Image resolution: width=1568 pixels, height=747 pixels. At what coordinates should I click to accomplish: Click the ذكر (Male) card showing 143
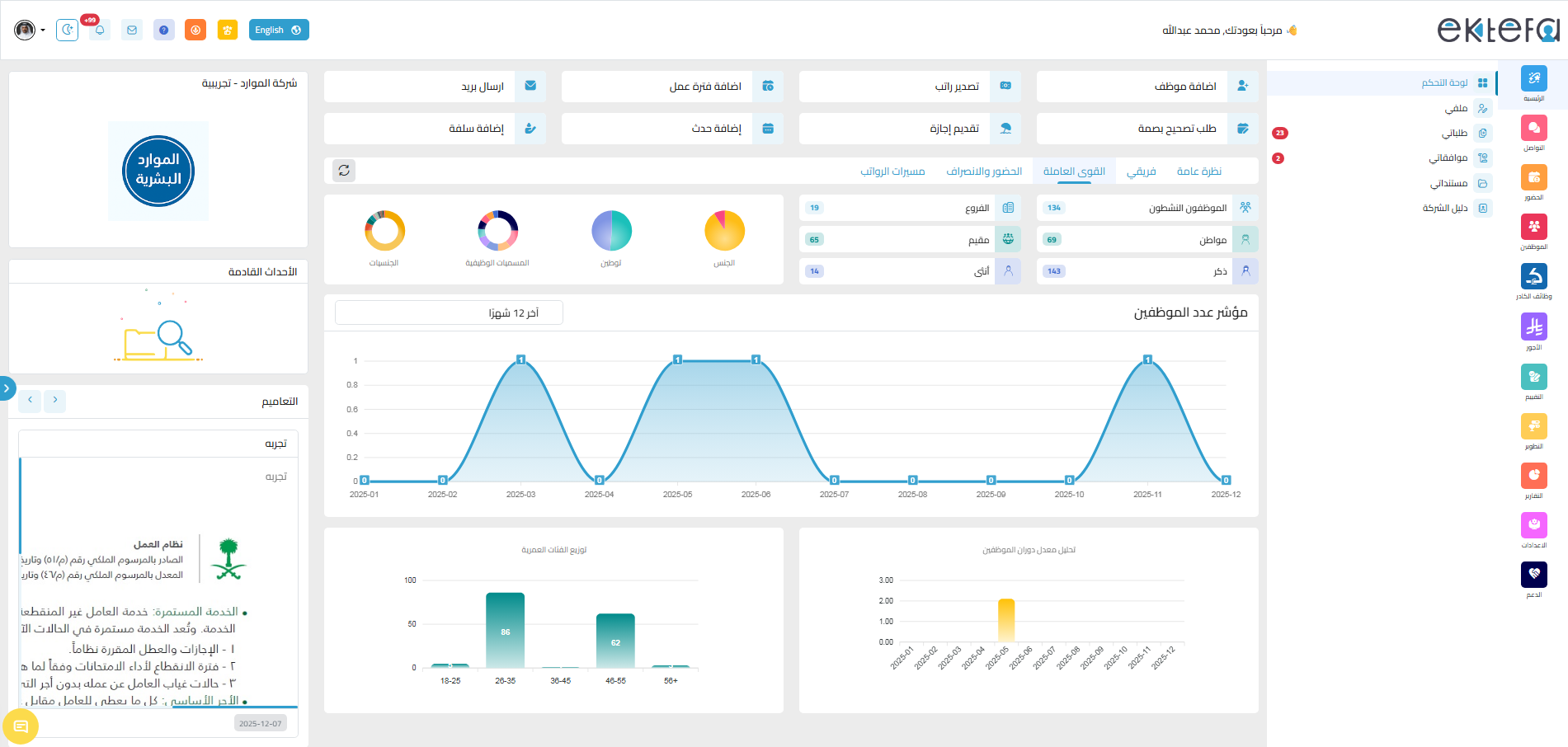pyautogui.click(x=1147, y=270)
